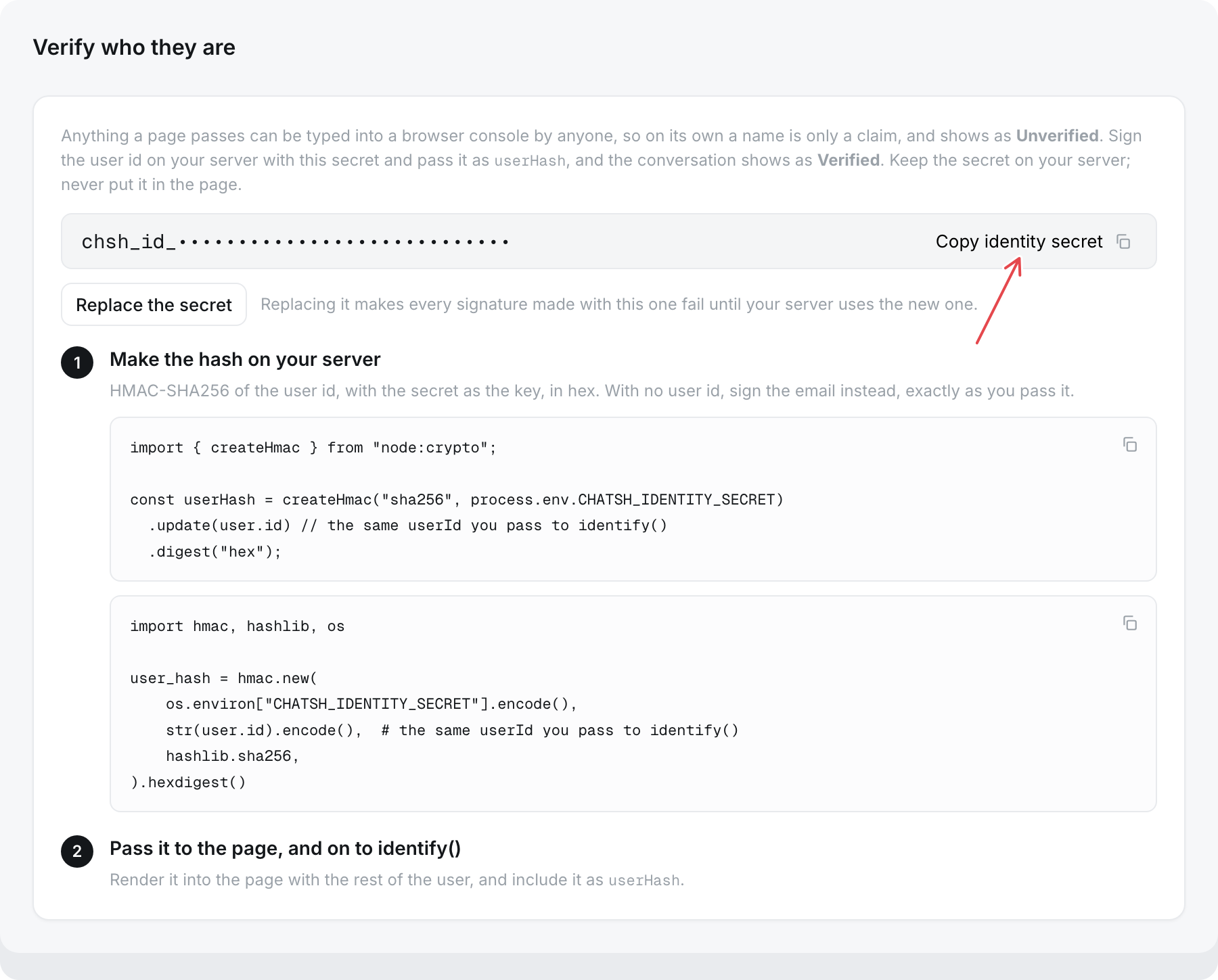Click the user_hash = hmac.new( line
Screen dimensions: 1218x980
[x=224, y=678]
